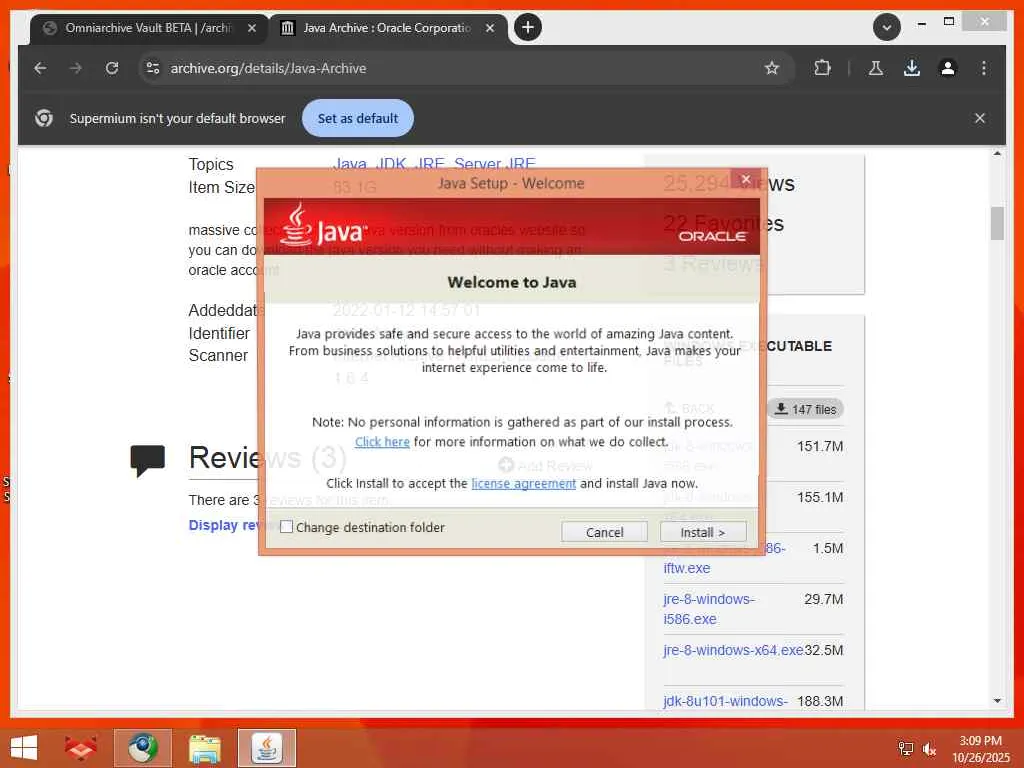
Task: Download all 147 files
Action: click(805, 409)
